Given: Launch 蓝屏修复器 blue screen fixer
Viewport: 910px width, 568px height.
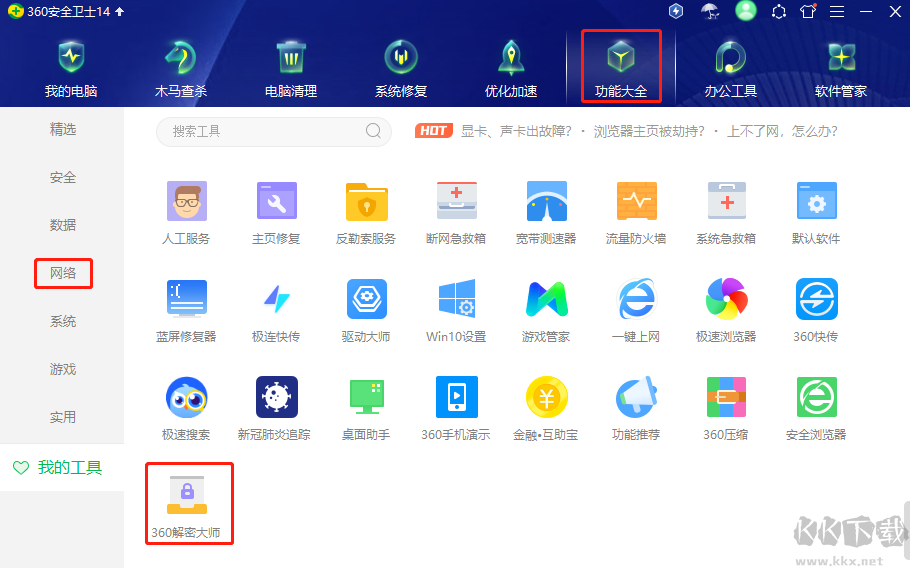Looking at the screenshot, I should (x=186, y=310).
